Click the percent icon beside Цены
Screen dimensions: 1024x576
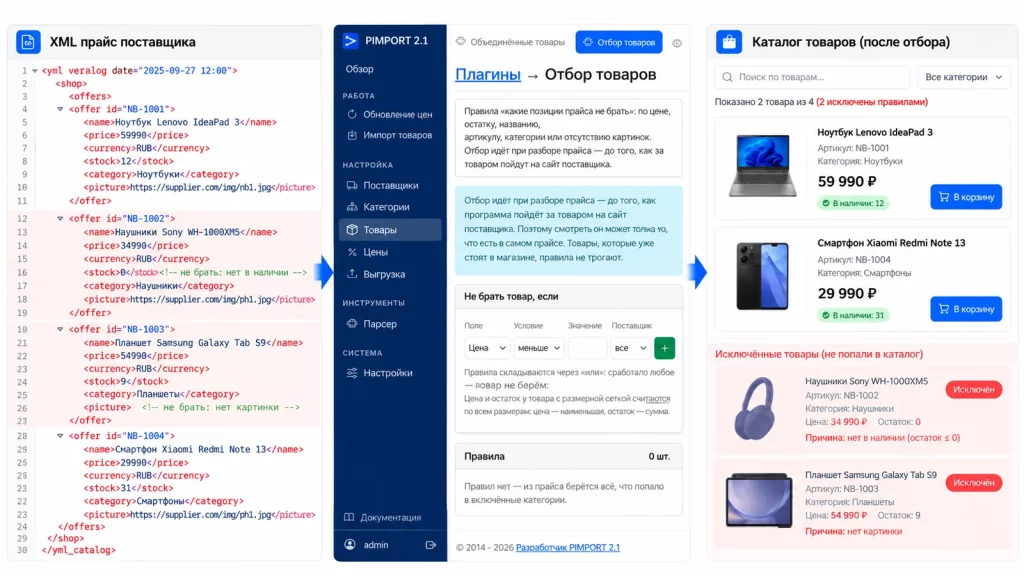click(x=352, y=252)
